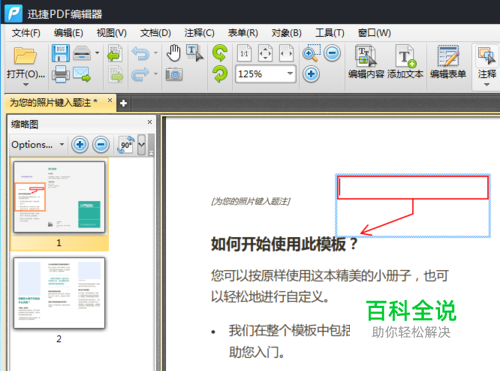Select the marquee zoom magnifier tool
This screenshot has width=500, height=371.
pos(311,53)
